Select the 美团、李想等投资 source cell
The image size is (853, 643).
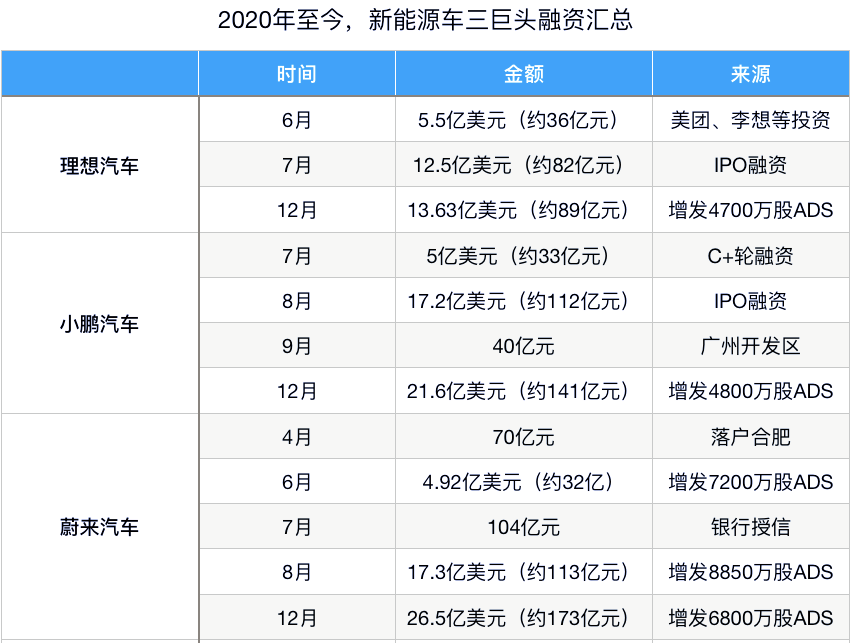coord(750,121)
